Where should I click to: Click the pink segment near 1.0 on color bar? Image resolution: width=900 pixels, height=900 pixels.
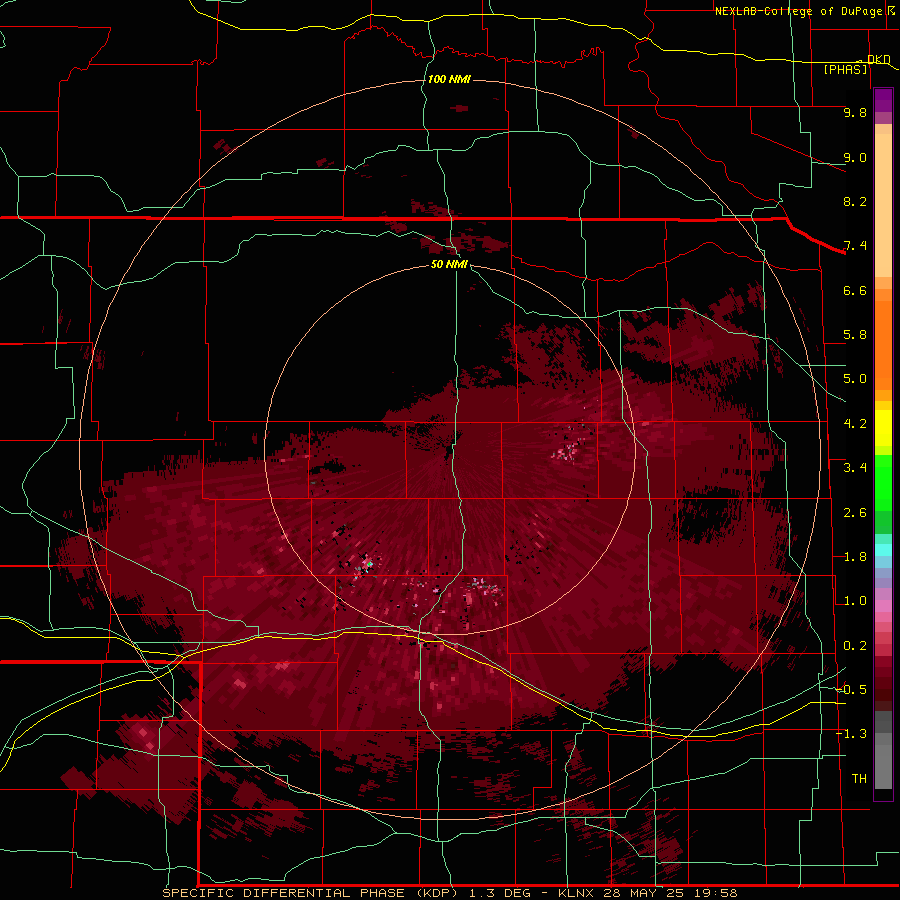click(x=883, y=605)
